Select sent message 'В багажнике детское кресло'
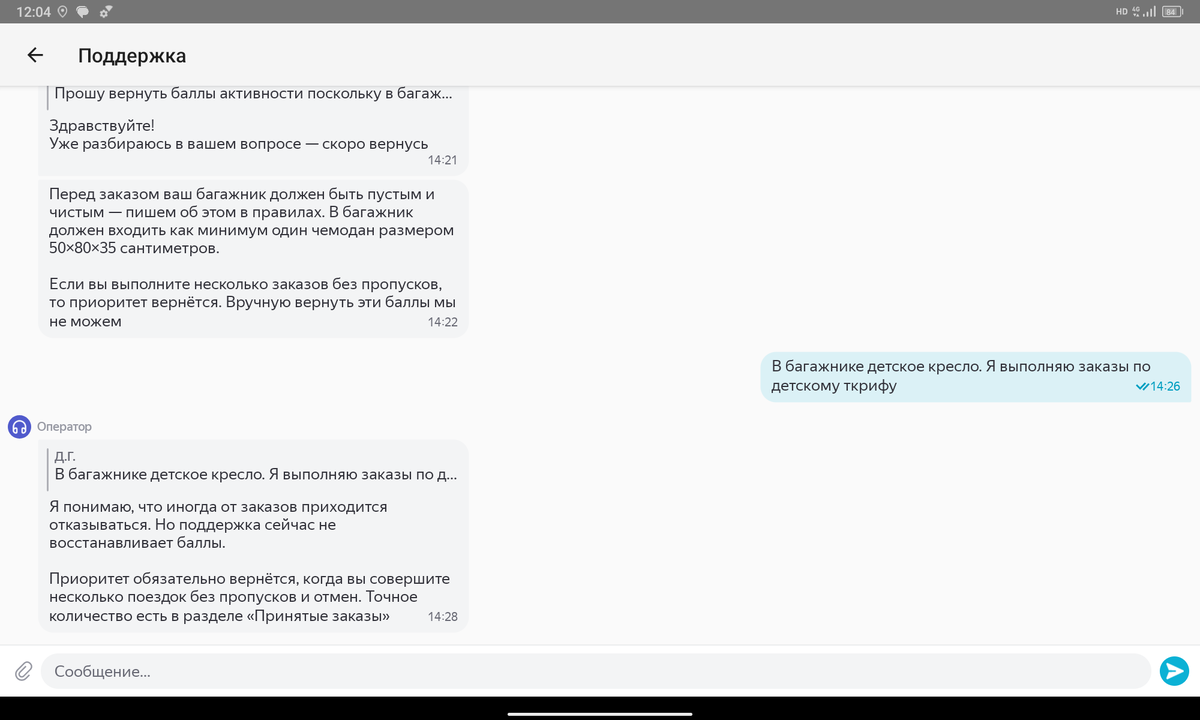The image size is (1200, 720). click(976, 376)
